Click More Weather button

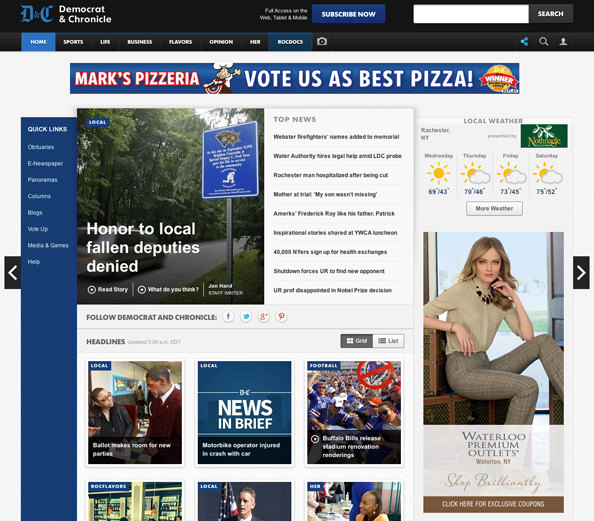click(494, 208)
